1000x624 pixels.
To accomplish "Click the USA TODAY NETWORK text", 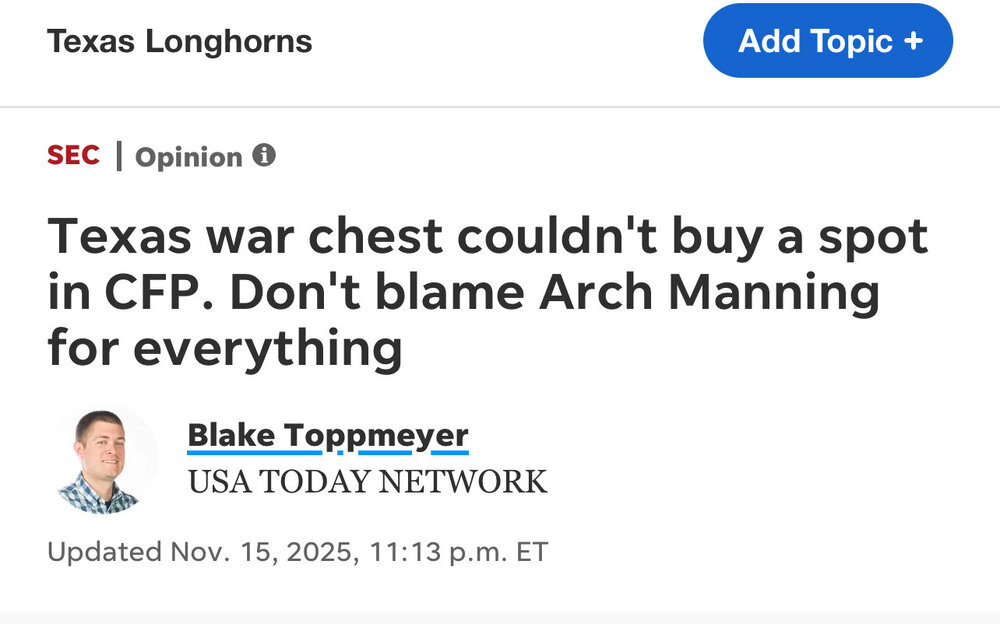I will click(x=367, y=482).
